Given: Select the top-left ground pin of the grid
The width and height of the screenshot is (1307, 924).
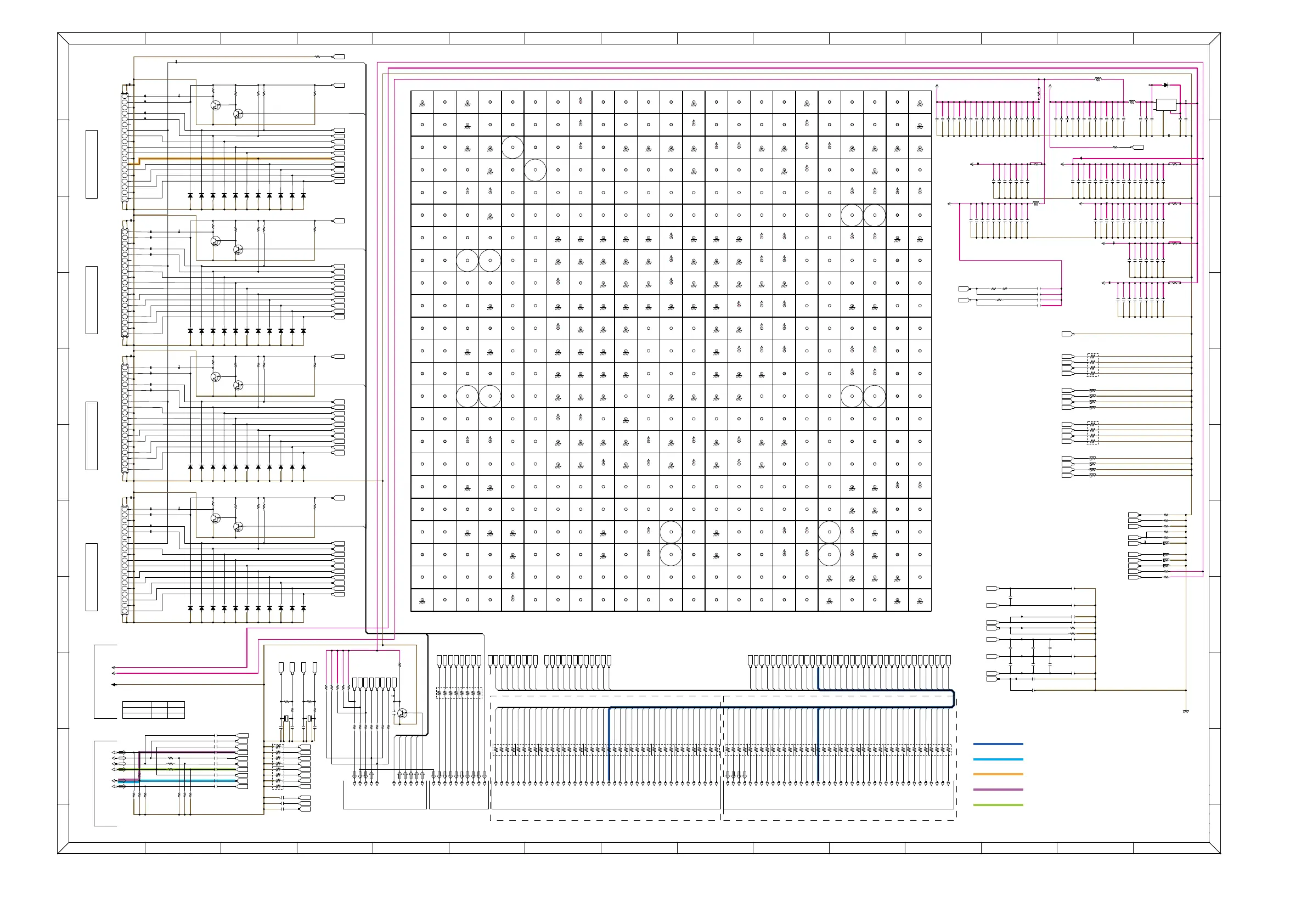Looking at the screenshot, I should click(x=422, y=103).
